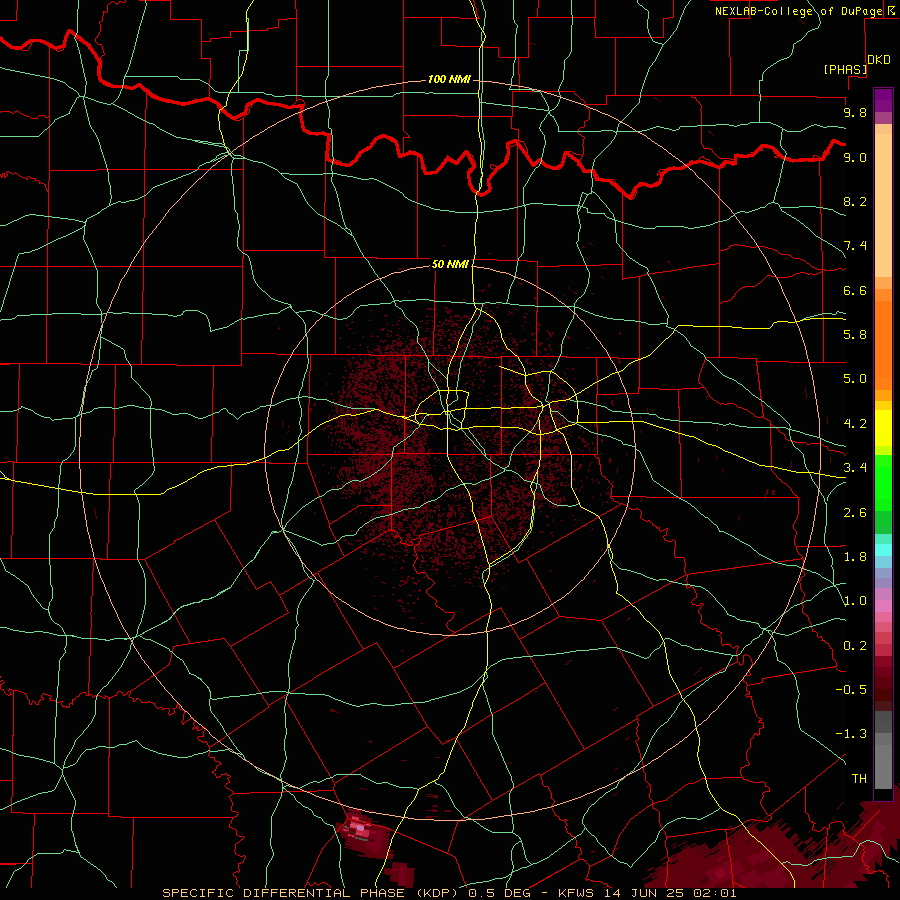This screenshot has height=900, width=900.
Task: Click the 7.4 scale value
Action: pos(855,246)
